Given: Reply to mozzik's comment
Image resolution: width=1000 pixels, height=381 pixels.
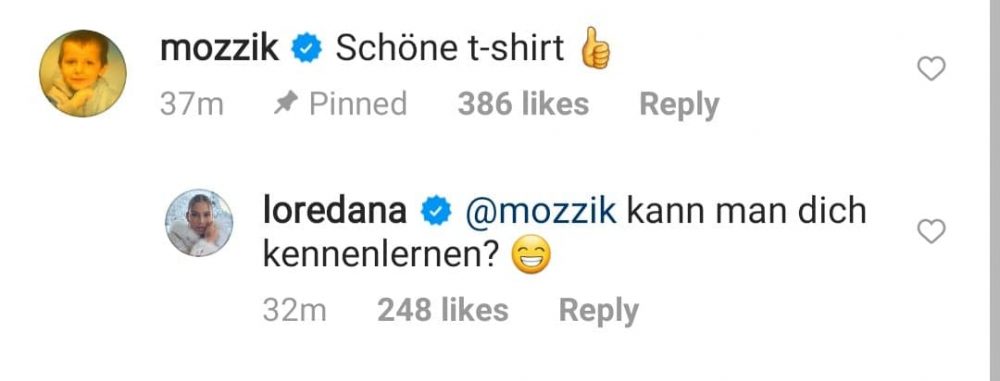Looking at the screenshot, I should (x=679, y=105).
